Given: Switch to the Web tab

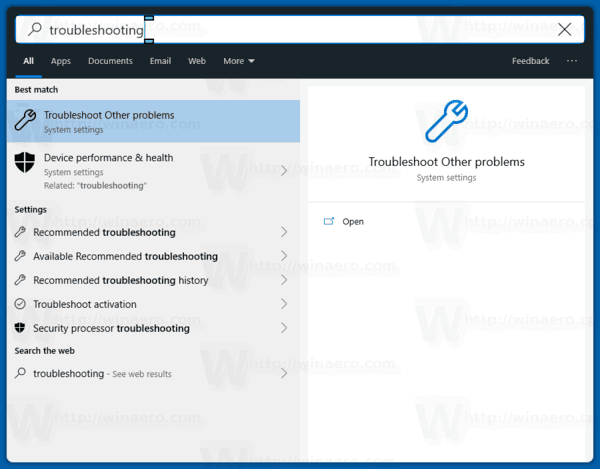Looking at the screenshot, I should click(x=197, y=61).
